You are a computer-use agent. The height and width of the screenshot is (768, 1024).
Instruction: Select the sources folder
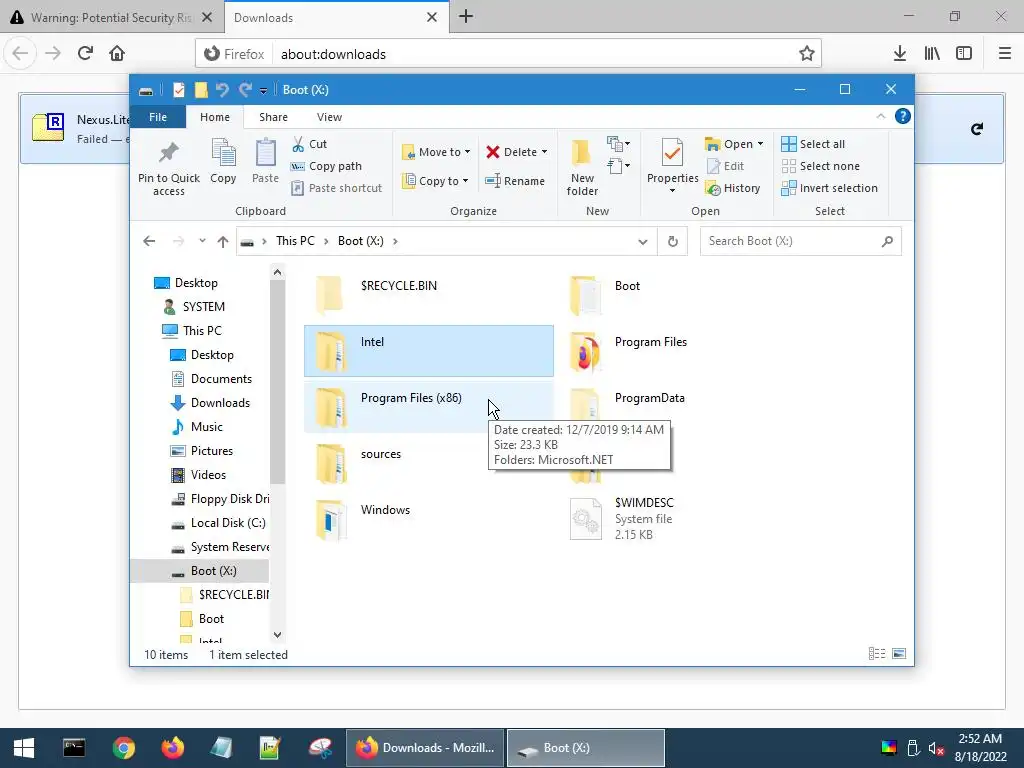pyautogui.click(x=429, y=464)
